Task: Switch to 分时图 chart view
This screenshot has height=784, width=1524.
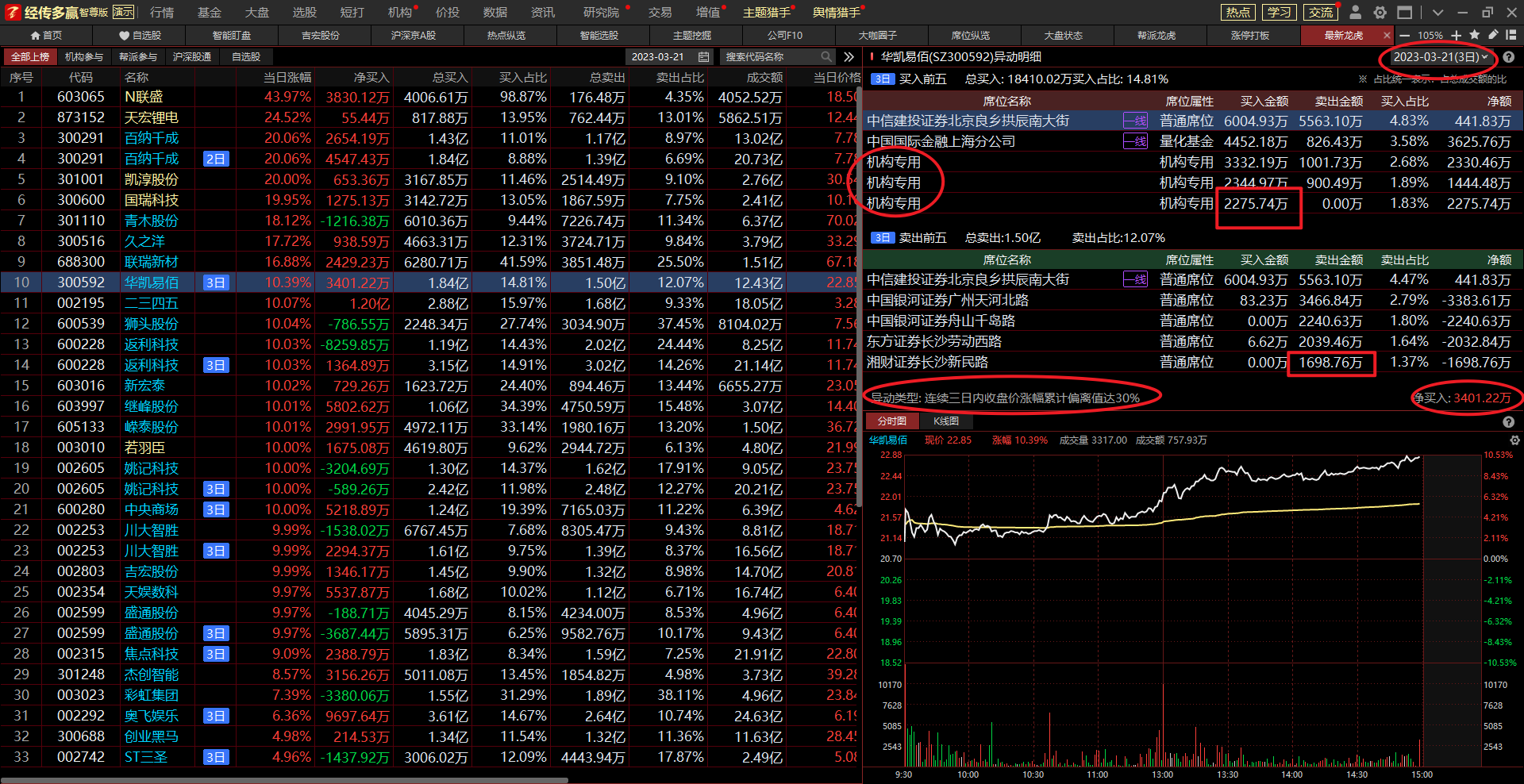Action: pyautogui.click(x=892, y=421)
